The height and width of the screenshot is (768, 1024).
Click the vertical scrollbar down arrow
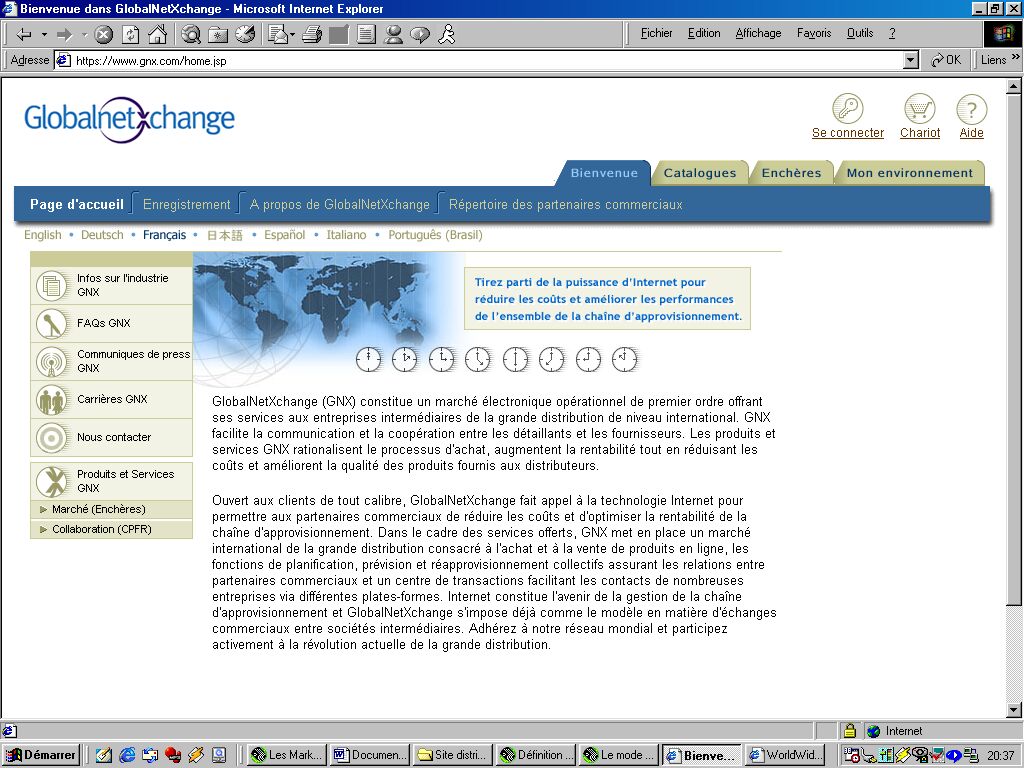1014,710
